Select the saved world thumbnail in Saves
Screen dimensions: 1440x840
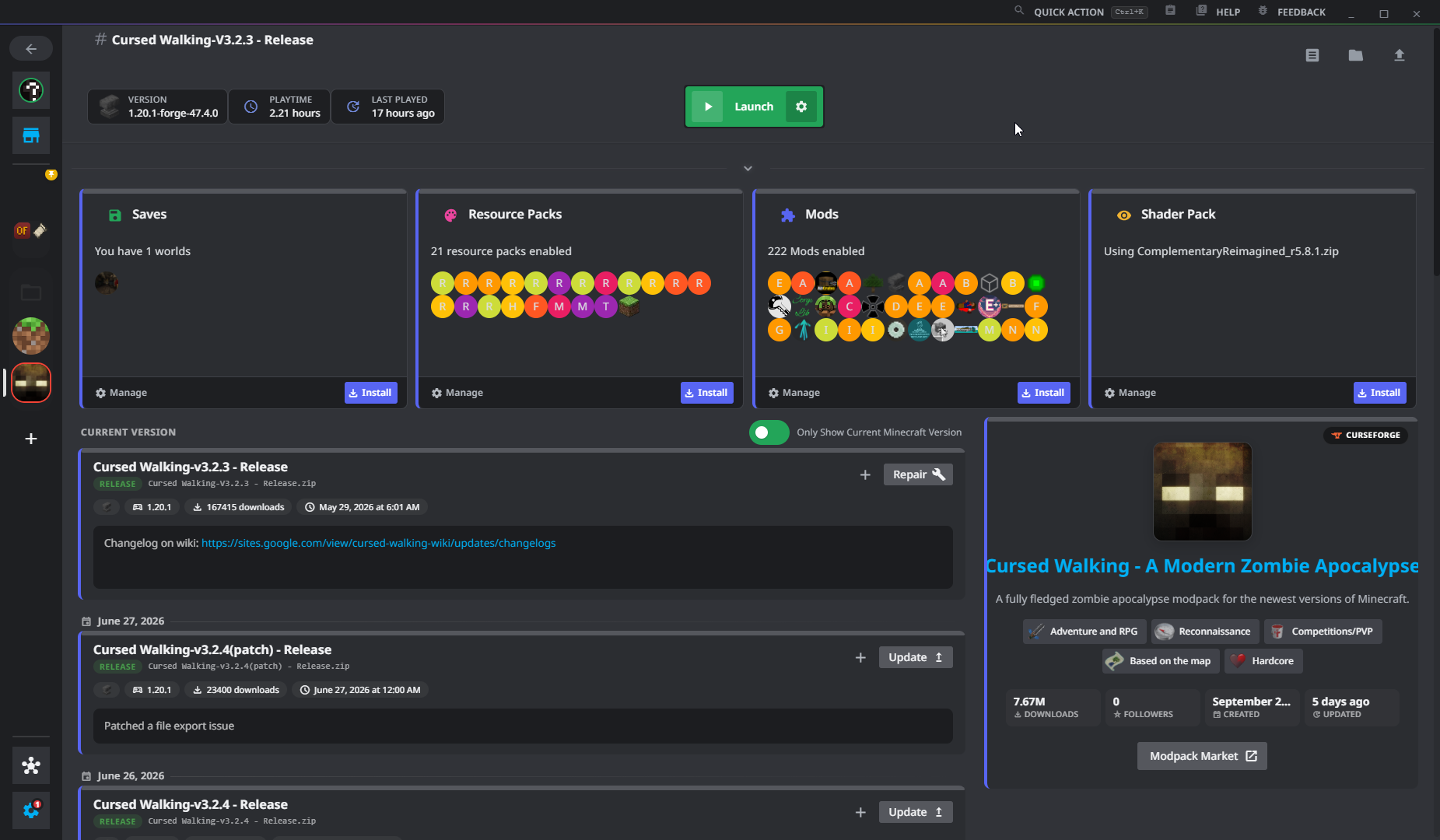click(x=107, y=282)
